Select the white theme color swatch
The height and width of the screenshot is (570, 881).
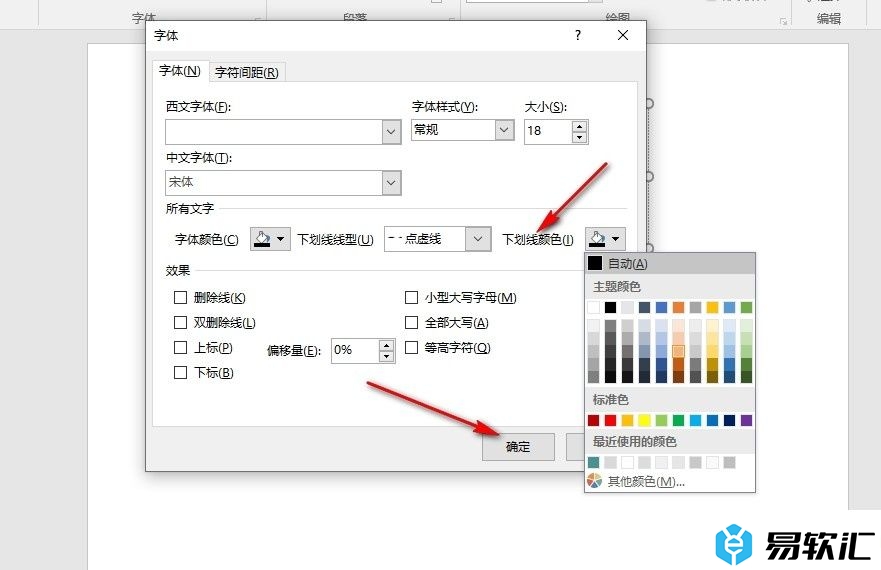click(593, 307)
